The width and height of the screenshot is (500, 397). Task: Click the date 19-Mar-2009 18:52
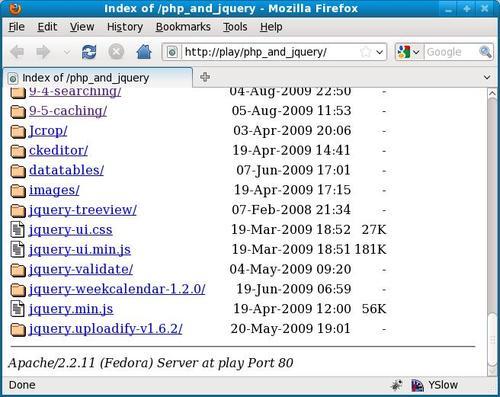291,230
